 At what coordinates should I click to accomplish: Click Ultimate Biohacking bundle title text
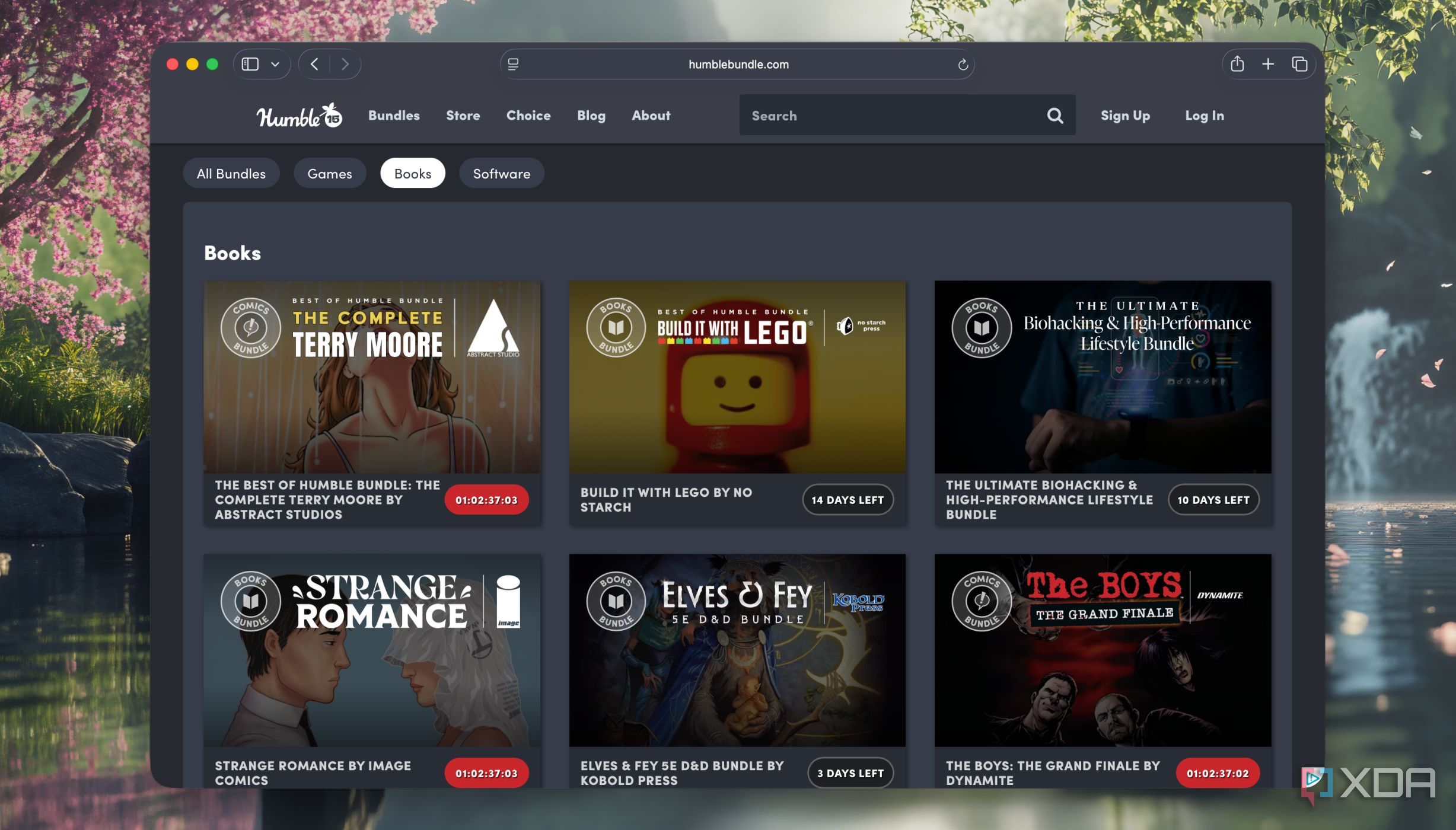[x=1049, y=500]
